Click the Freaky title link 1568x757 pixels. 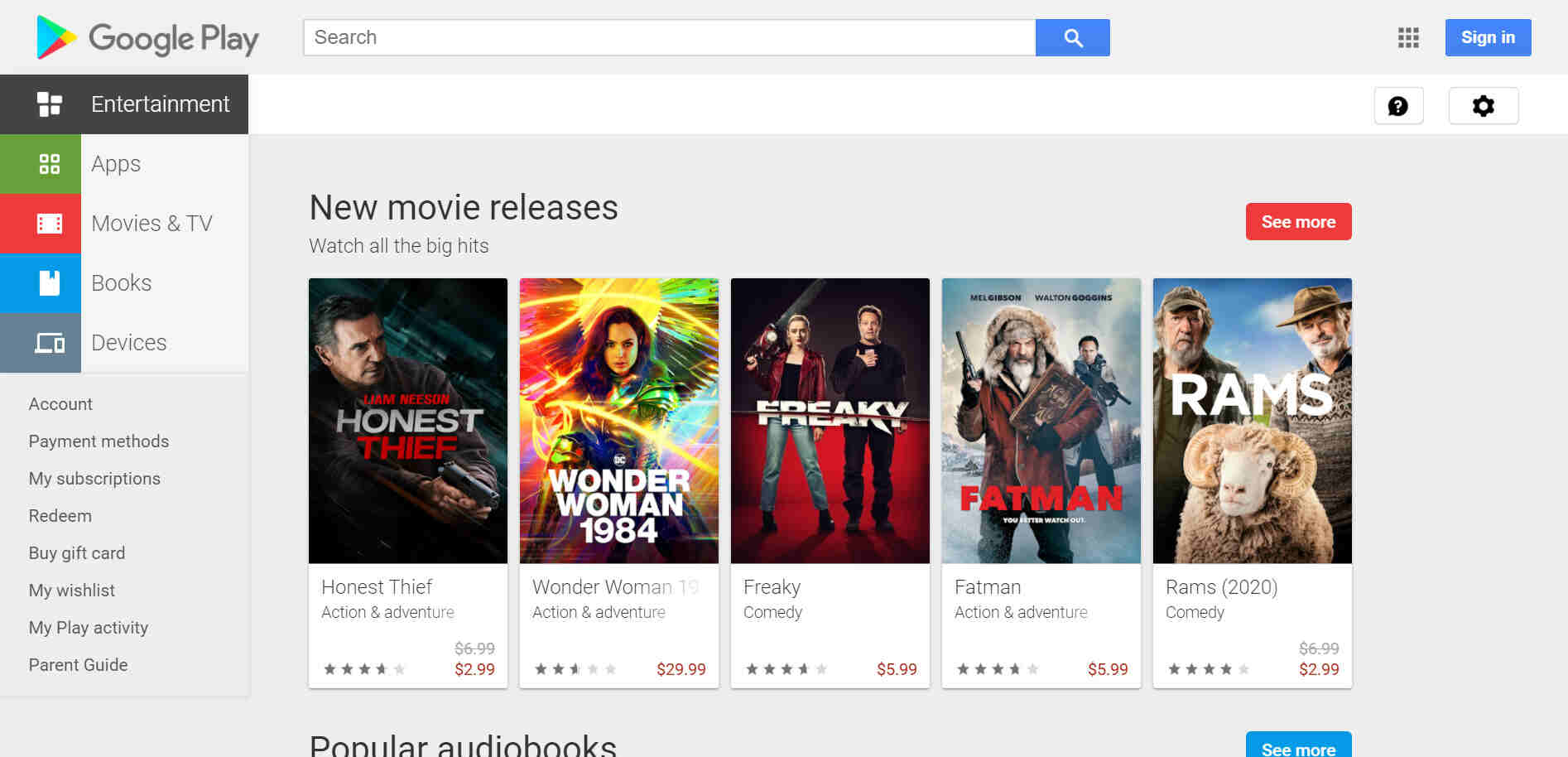(x=772, y=587)
